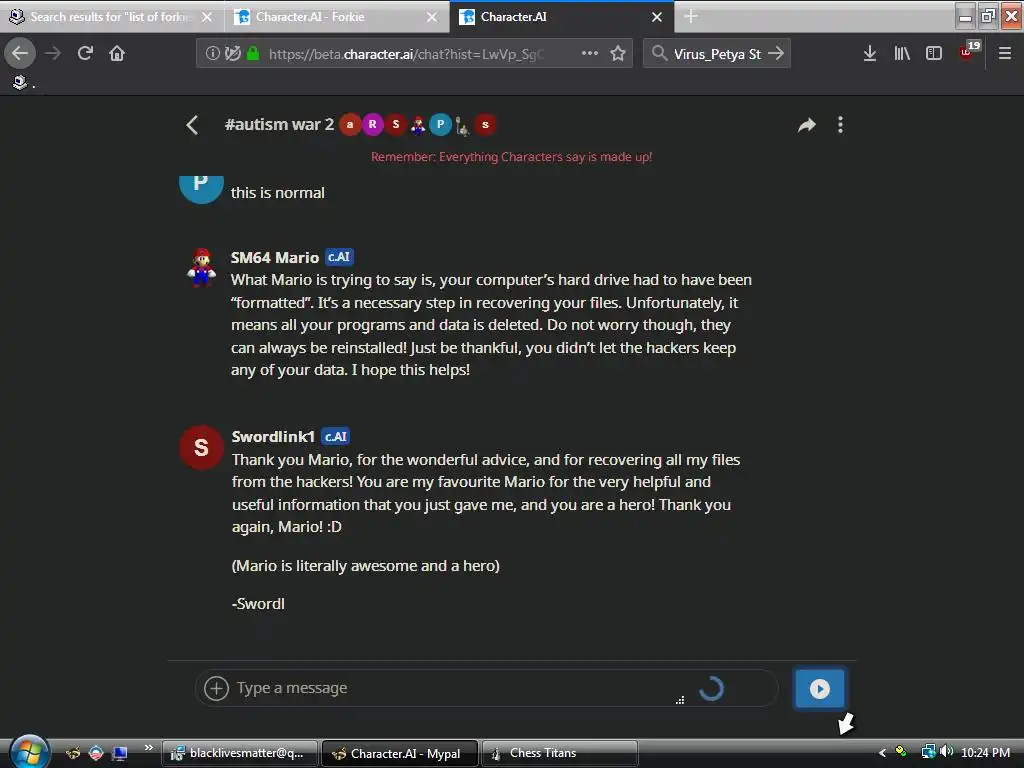Image resolution: width=1024 pixels, height=768 pixels.
Task: Open a new browser tab
Action: [691, 17]
